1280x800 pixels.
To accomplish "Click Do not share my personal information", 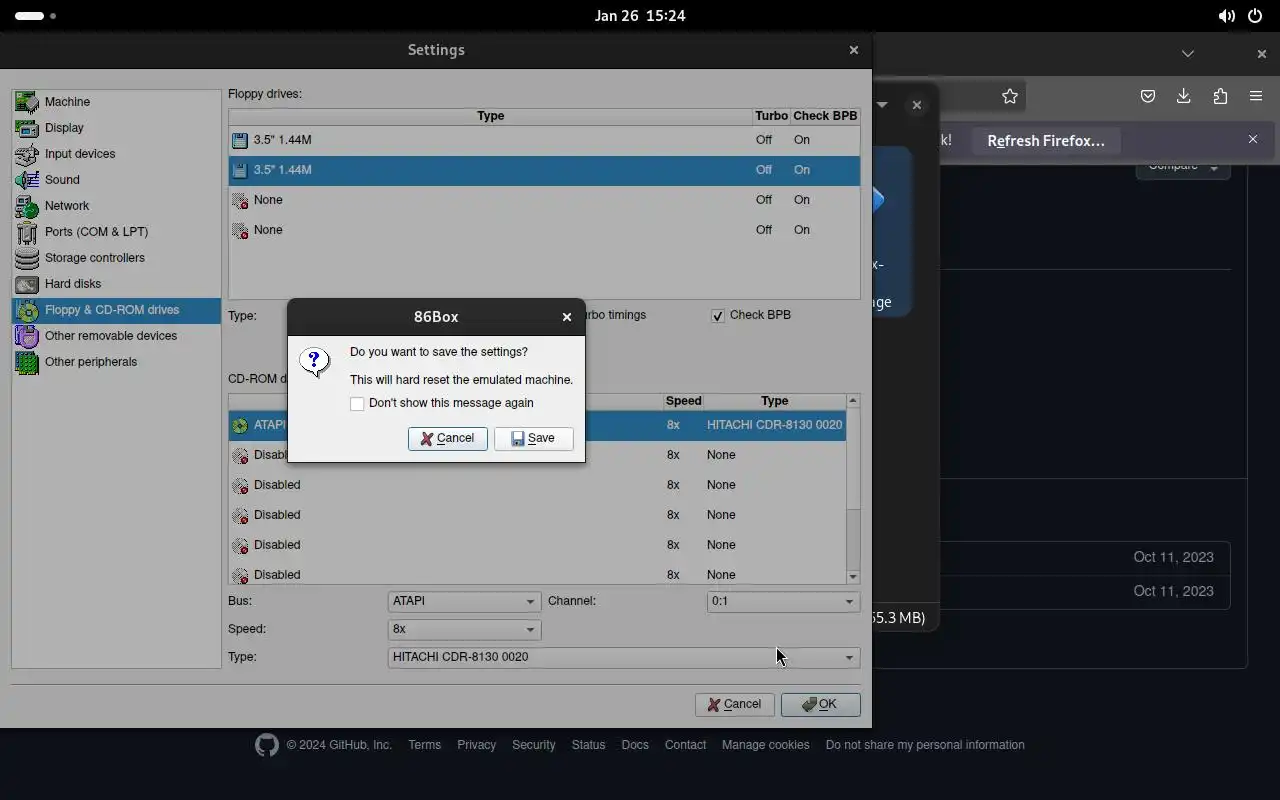I will 925,745.
